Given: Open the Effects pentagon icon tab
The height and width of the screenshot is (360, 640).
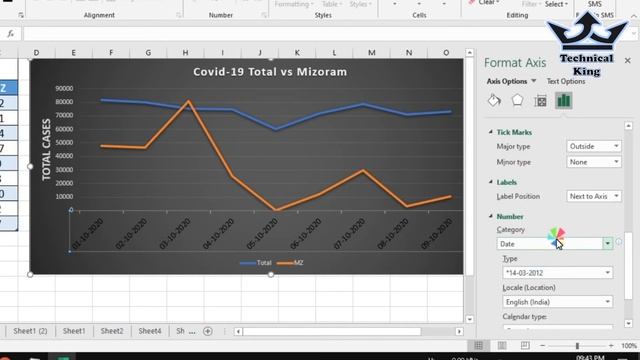Looking at the screenshot, I should [x=517, y=100].
